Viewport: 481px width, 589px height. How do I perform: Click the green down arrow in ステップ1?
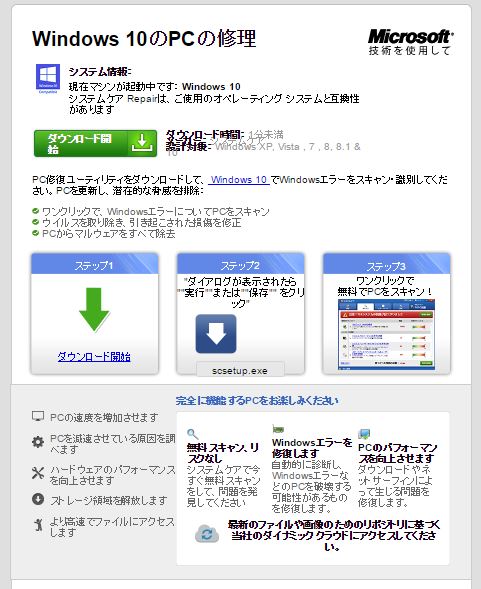94,310
